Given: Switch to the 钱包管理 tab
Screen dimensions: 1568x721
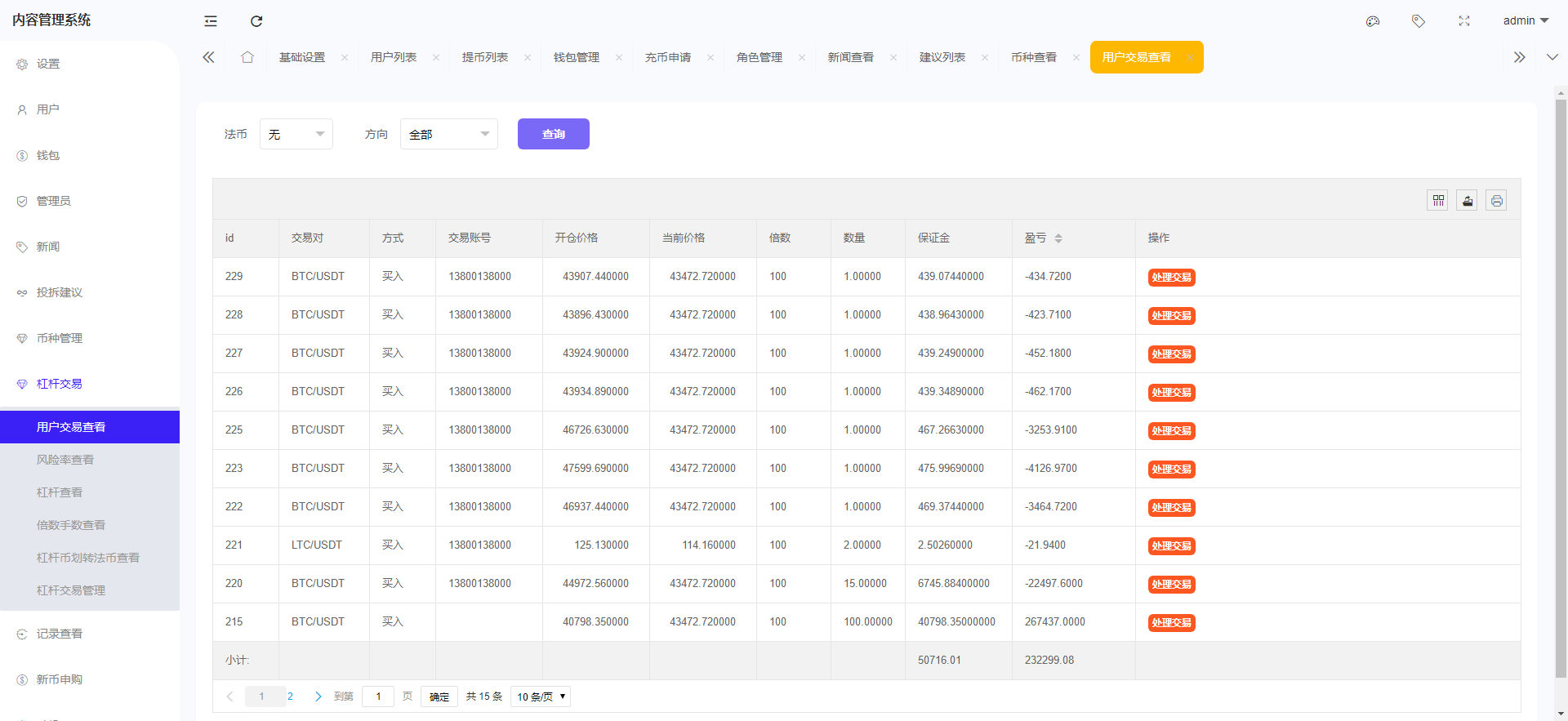Looking at the screenshot, I should (577, 57).
